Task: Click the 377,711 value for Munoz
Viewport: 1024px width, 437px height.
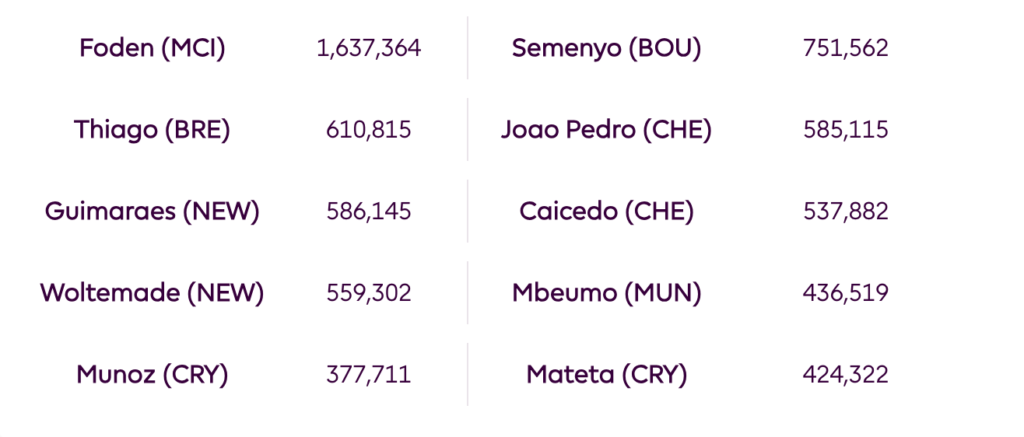Action: click(368, 375)
